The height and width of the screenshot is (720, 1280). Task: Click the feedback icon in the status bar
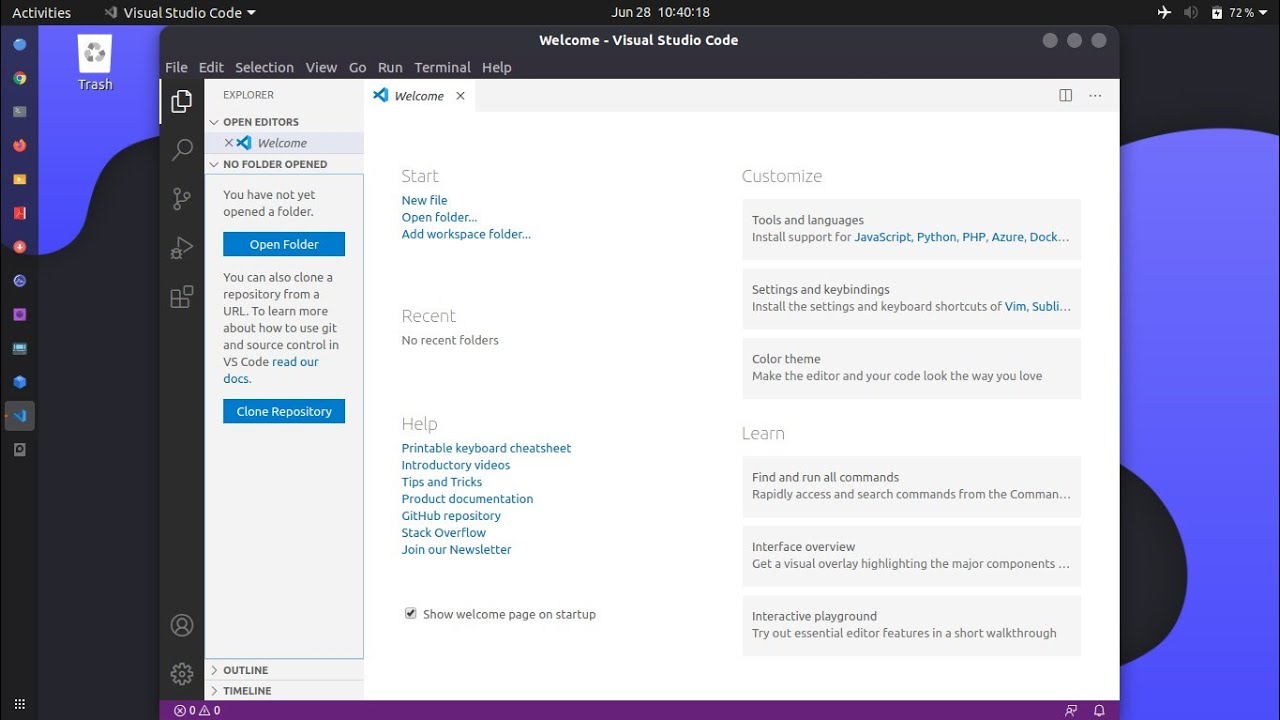click(x=1071, y=711)
